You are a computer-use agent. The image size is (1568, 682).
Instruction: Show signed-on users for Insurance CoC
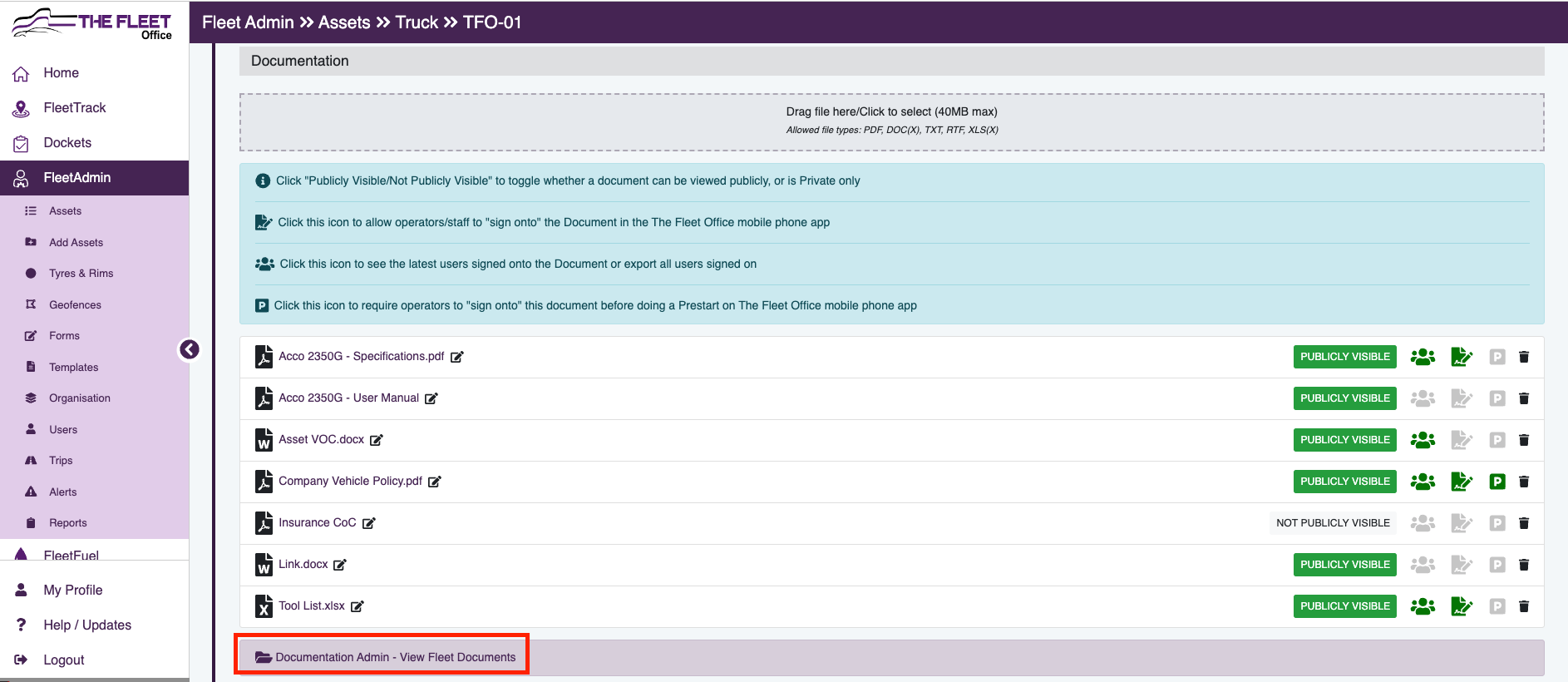[x=1423, y=523]
